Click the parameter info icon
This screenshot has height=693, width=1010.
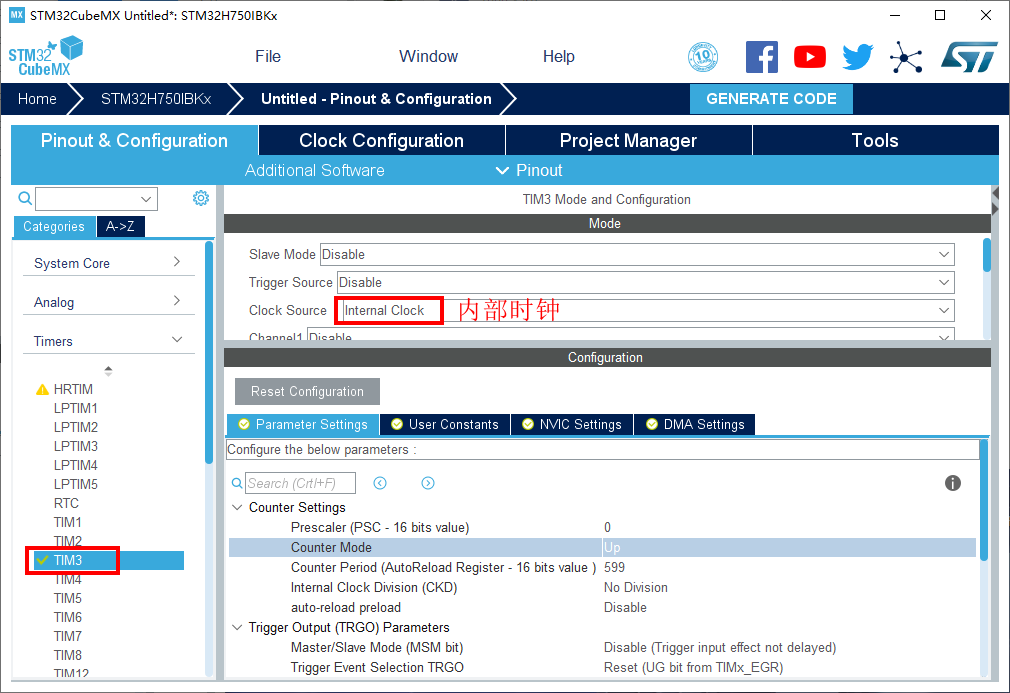(953, 483)
